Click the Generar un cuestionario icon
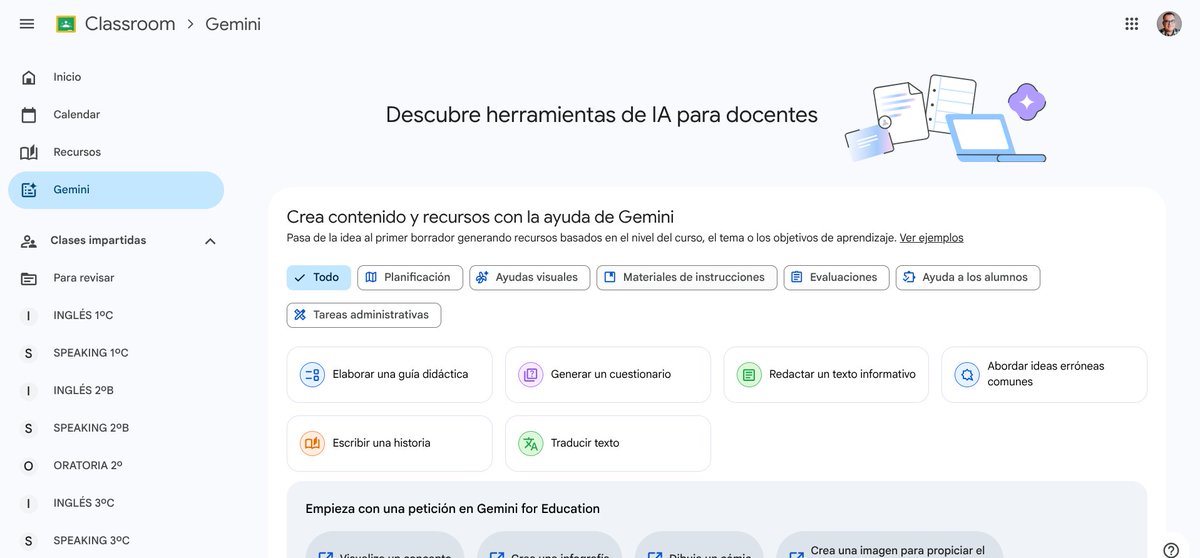This screenshot has height=558, width=1200. click(530, 375)
